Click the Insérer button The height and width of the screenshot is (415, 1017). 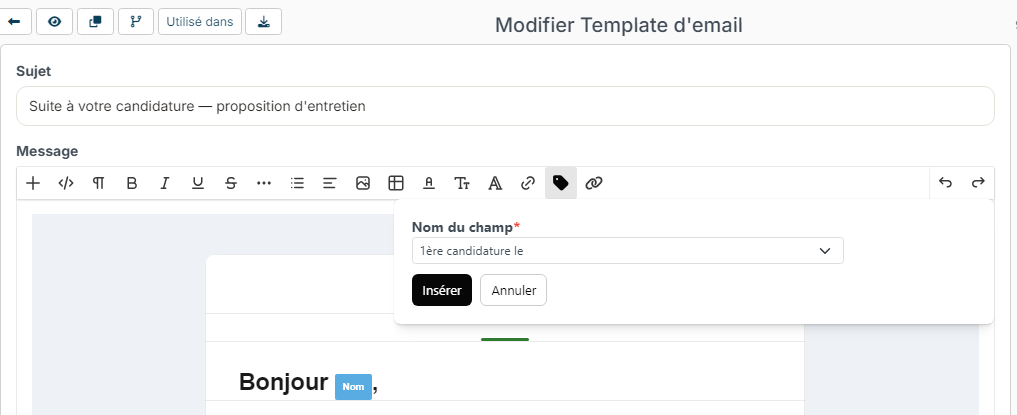click(442, 290)
